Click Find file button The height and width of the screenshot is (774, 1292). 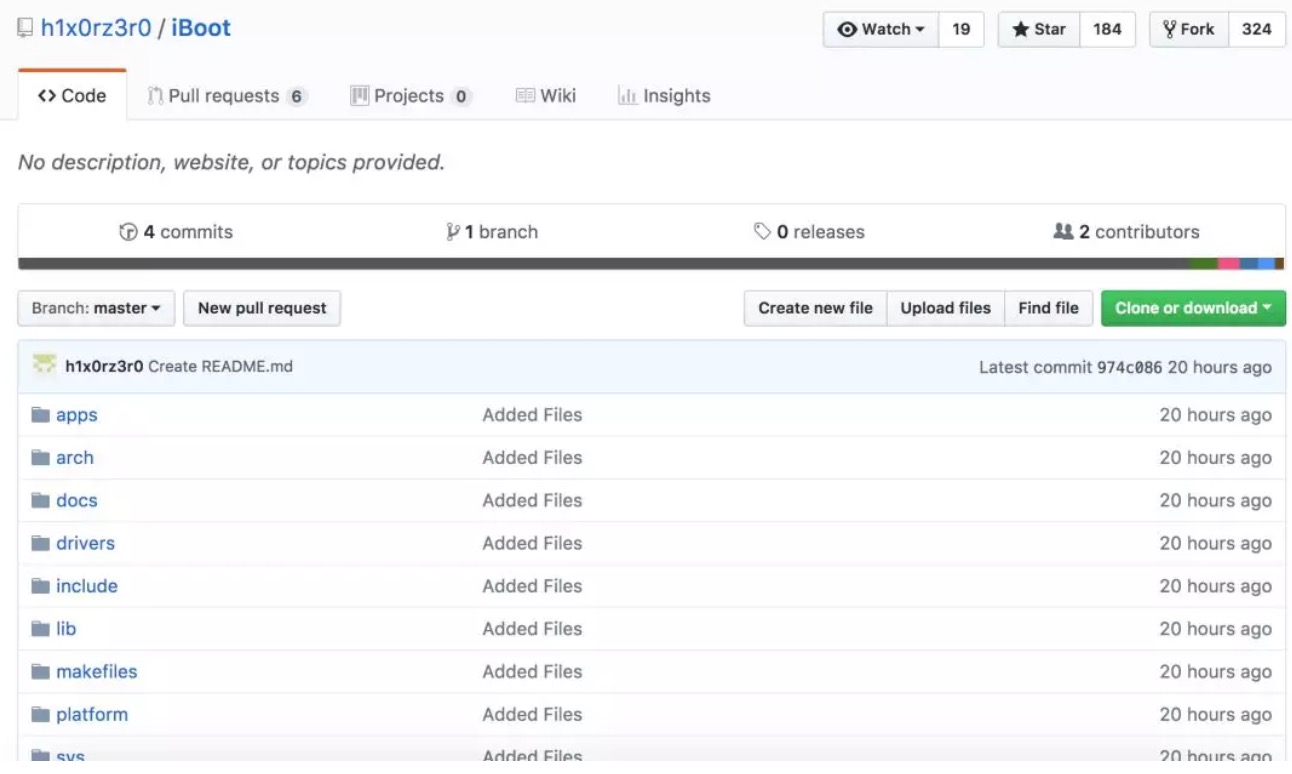[x=1048, y=308]
